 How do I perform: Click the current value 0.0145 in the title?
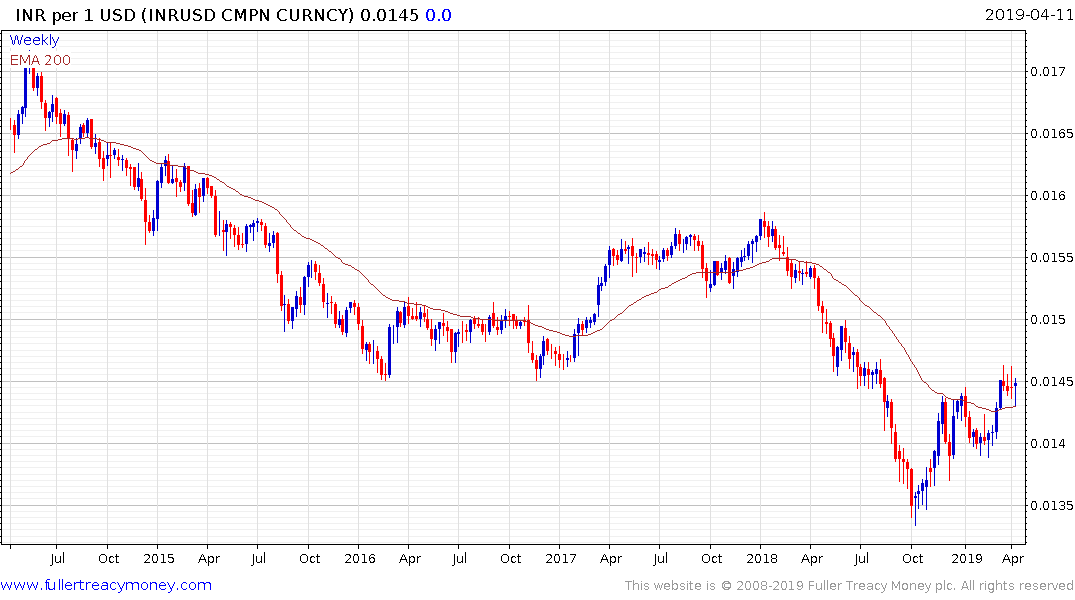[x=389, y=15]
